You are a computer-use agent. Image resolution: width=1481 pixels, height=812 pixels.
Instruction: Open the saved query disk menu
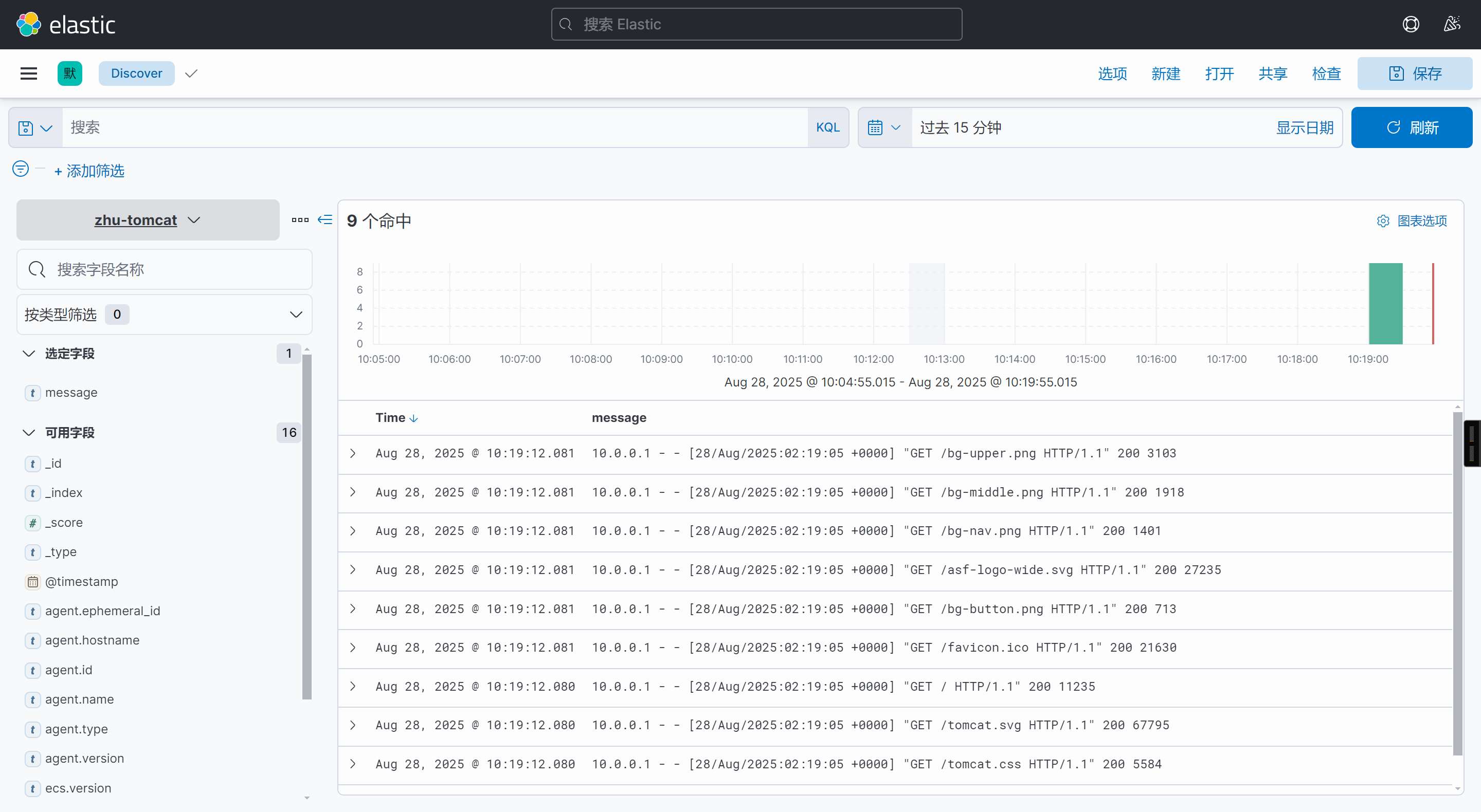tap(35, 127)
